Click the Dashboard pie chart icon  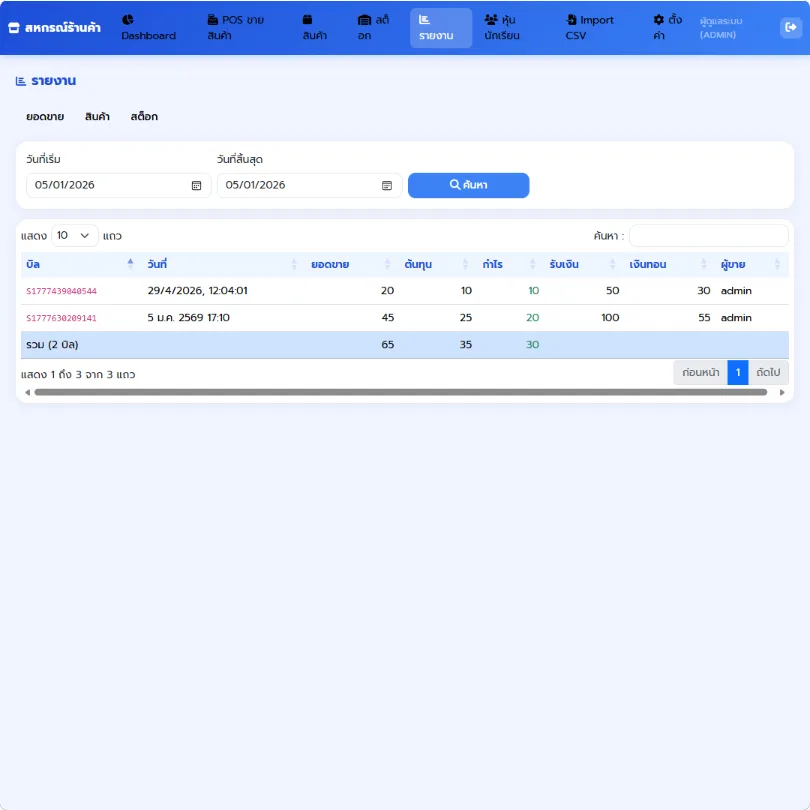pyautogui.click(x=128, y=20)
